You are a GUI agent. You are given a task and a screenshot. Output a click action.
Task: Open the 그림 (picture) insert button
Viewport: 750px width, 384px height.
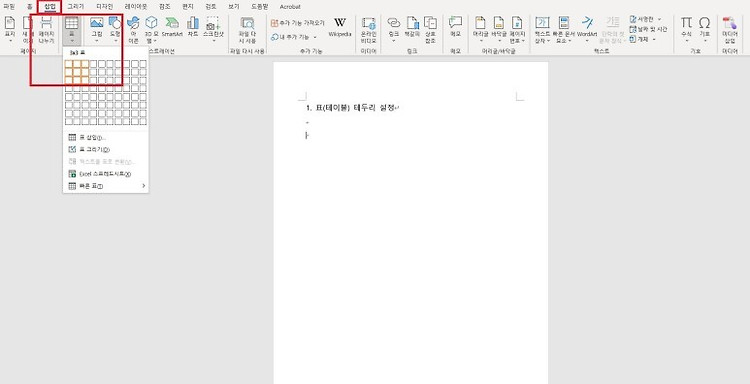[x=97, y=30]
